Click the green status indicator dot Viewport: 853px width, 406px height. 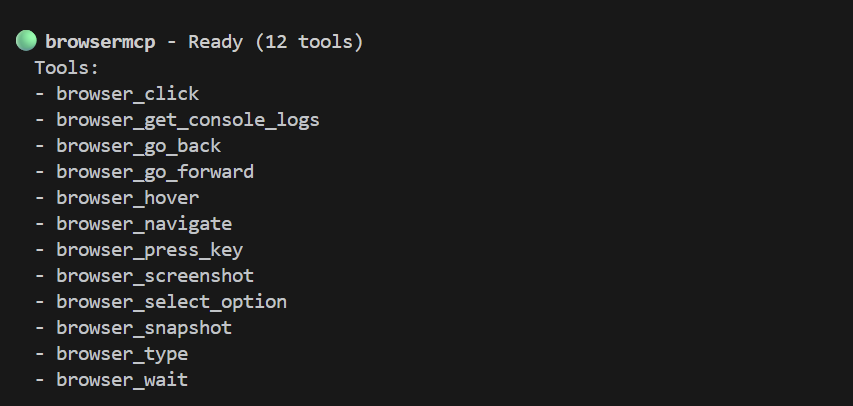coord(26,41)
